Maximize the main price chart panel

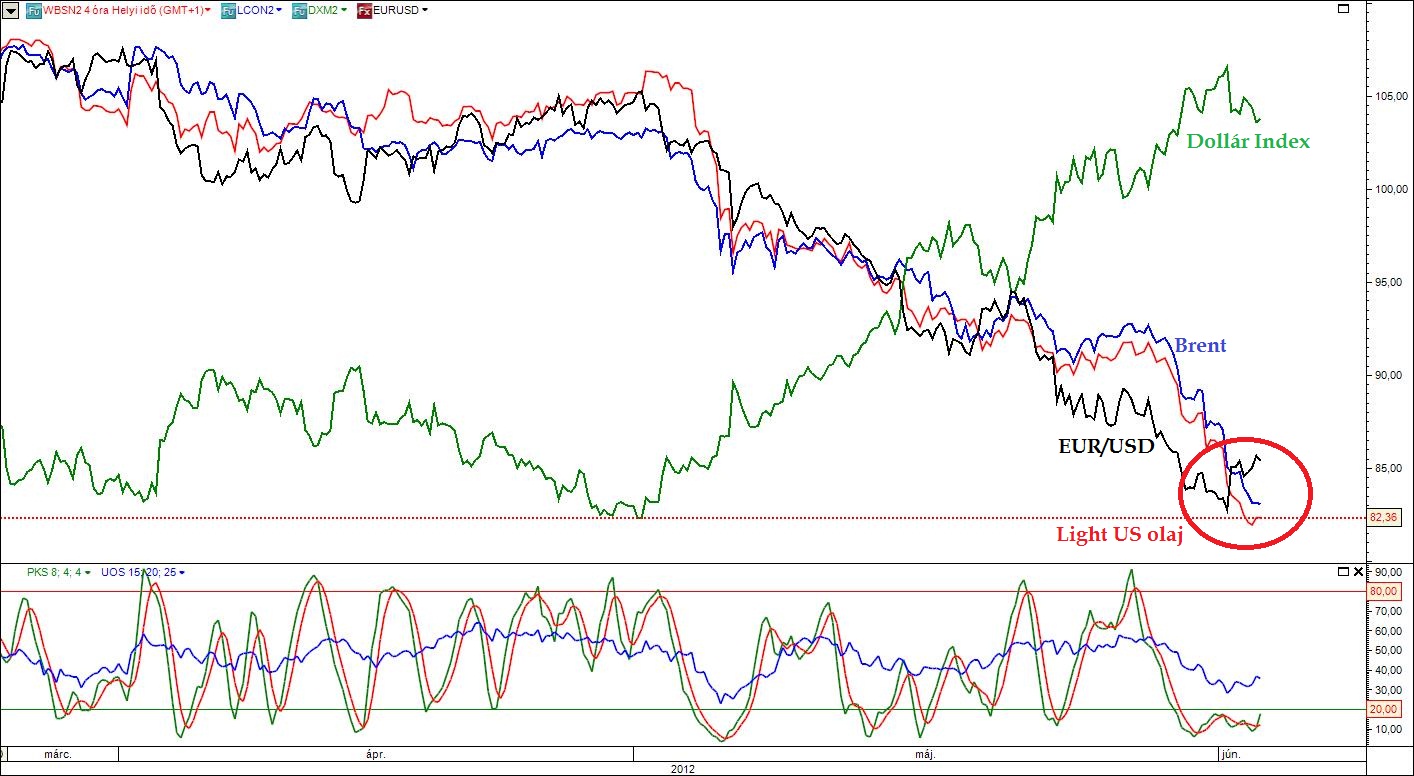pyautogui.click(x=1342, y=9)
